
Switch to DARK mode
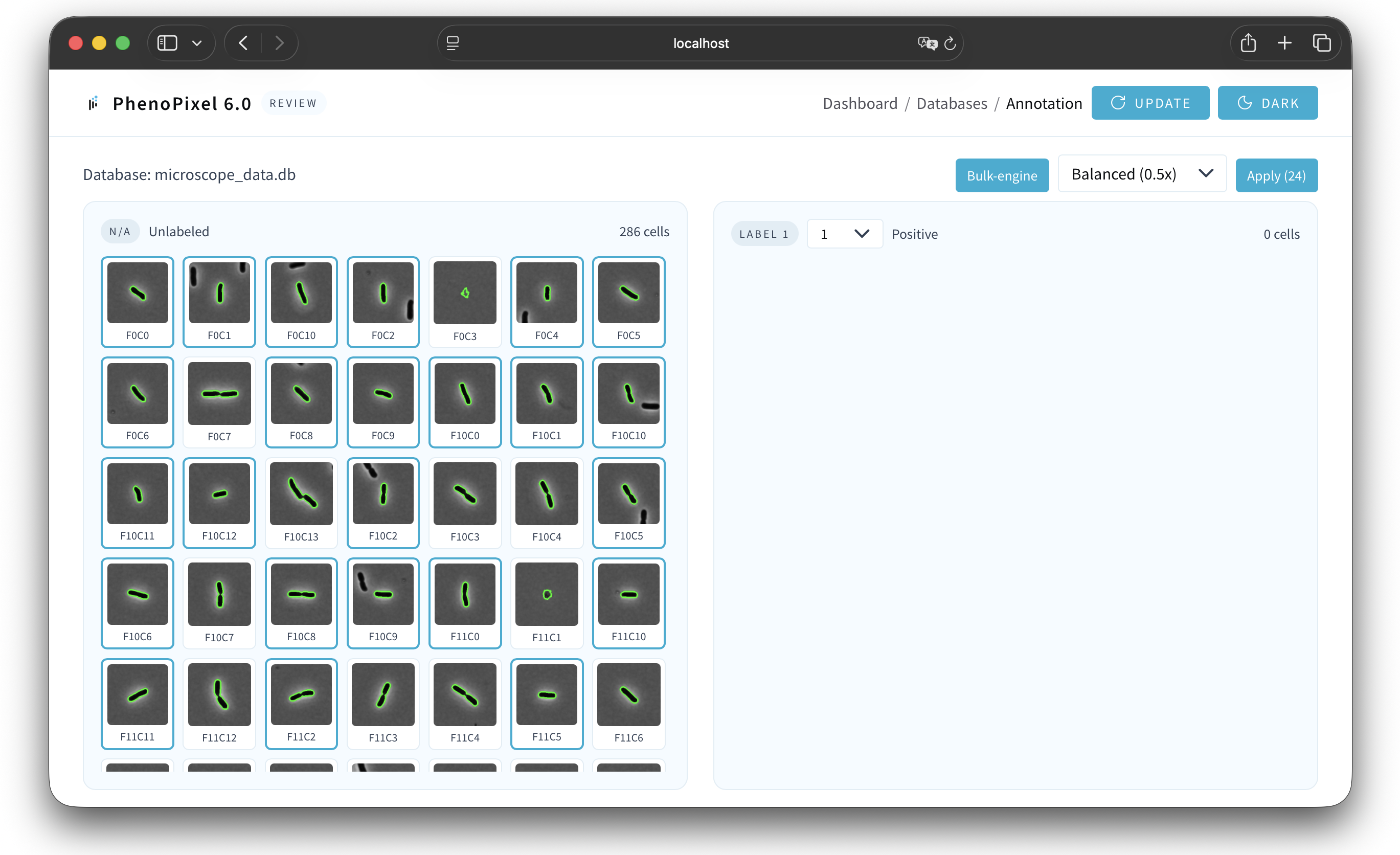[1268, 103]
